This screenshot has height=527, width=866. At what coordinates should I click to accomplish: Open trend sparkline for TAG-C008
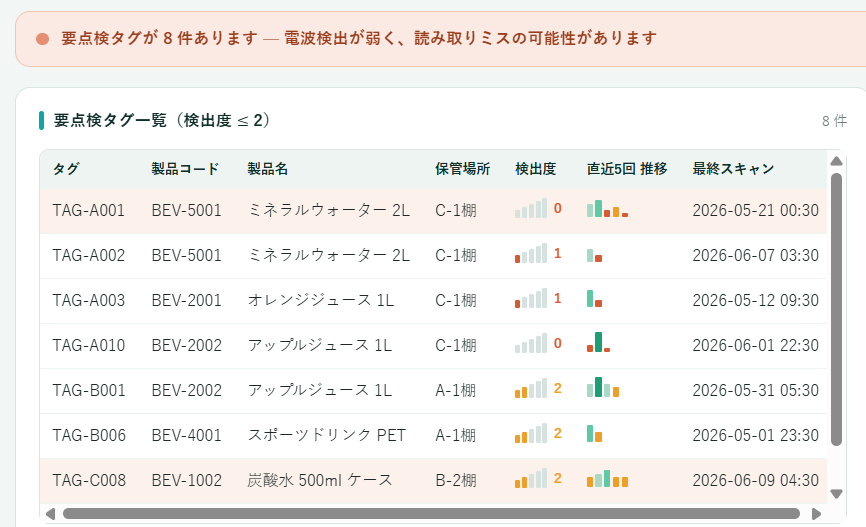[x=608, y=478]
